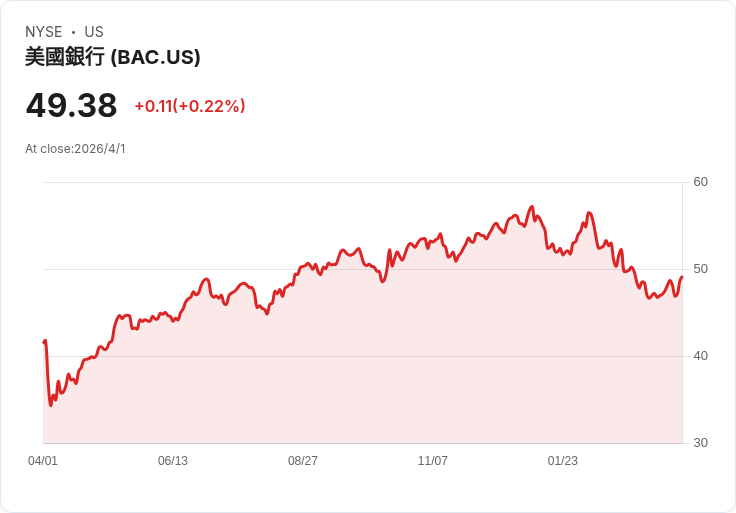Select the 01/23 x-axis date label
The image size is (736, 513).
coord(563,460)
